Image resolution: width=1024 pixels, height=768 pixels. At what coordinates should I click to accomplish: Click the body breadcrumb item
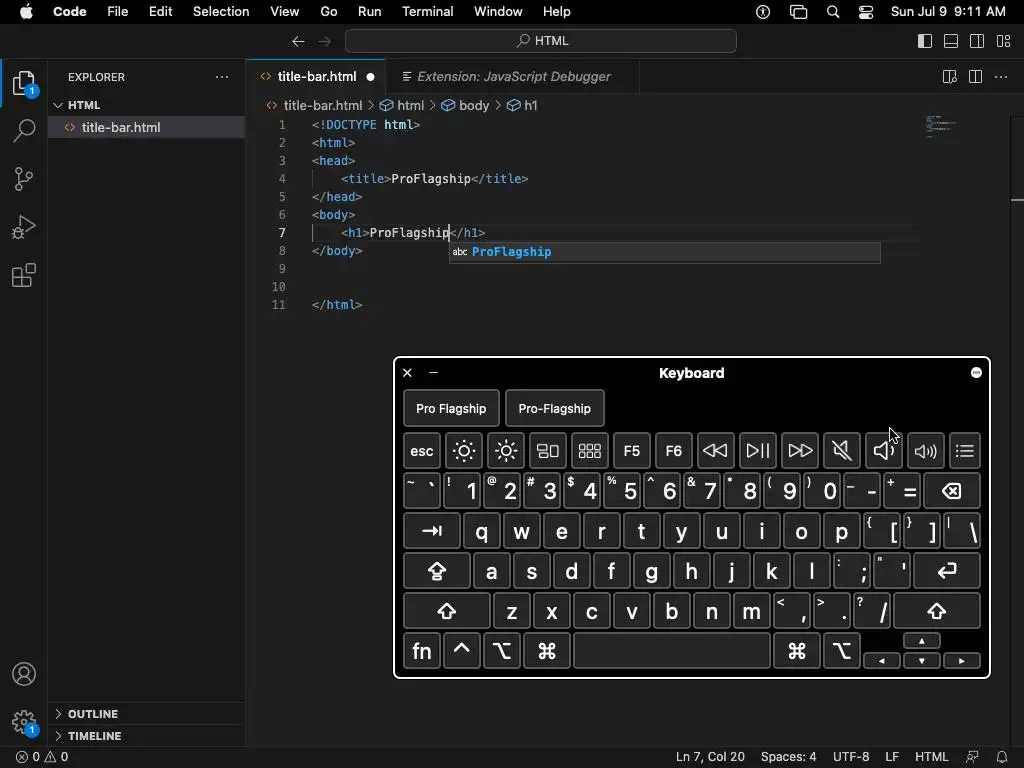pos(466,105)
